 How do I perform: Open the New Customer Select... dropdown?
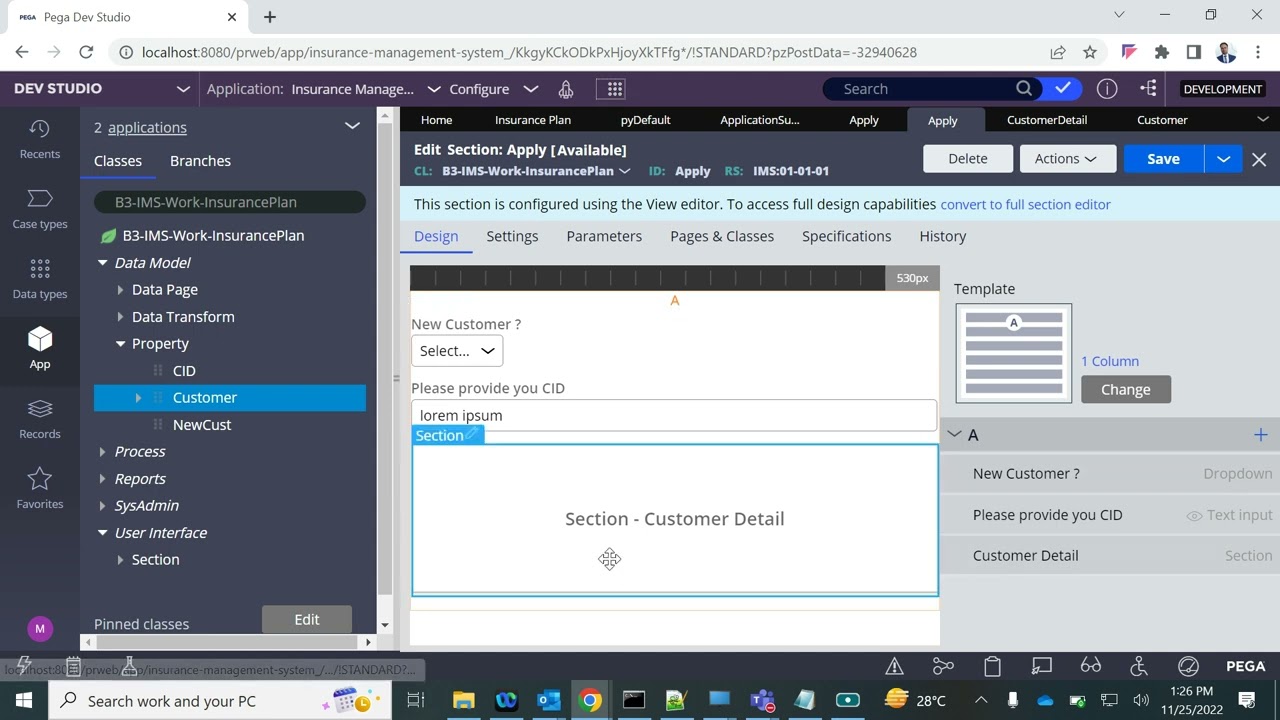click(x=457, y=351)
